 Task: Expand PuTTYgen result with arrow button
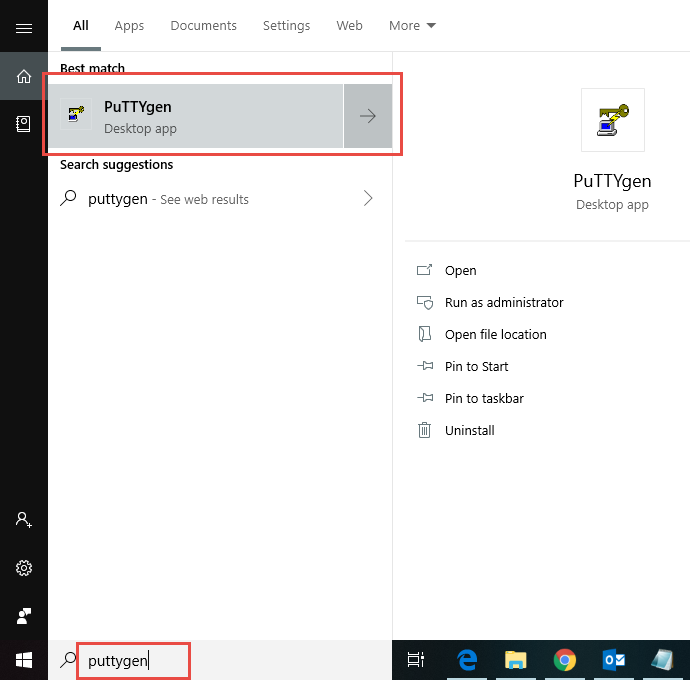(x=368, y=116)
